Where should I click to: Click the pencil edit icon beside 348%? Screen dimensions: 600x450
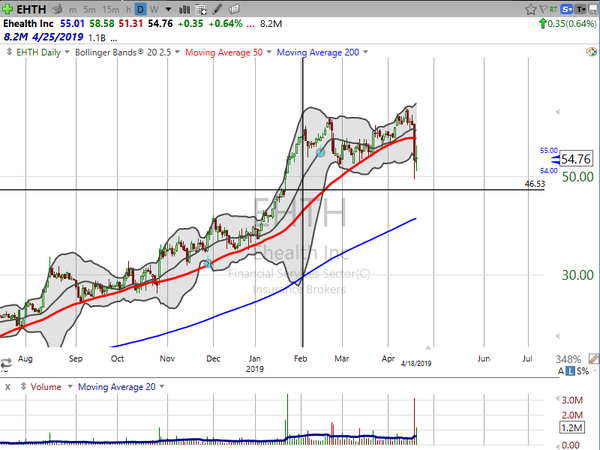593,359
